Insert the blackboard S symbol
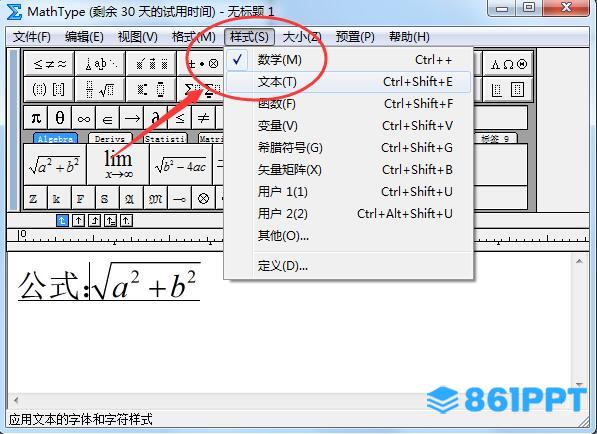The height and width of the screenshot is (434, 597). pos(107,198)
